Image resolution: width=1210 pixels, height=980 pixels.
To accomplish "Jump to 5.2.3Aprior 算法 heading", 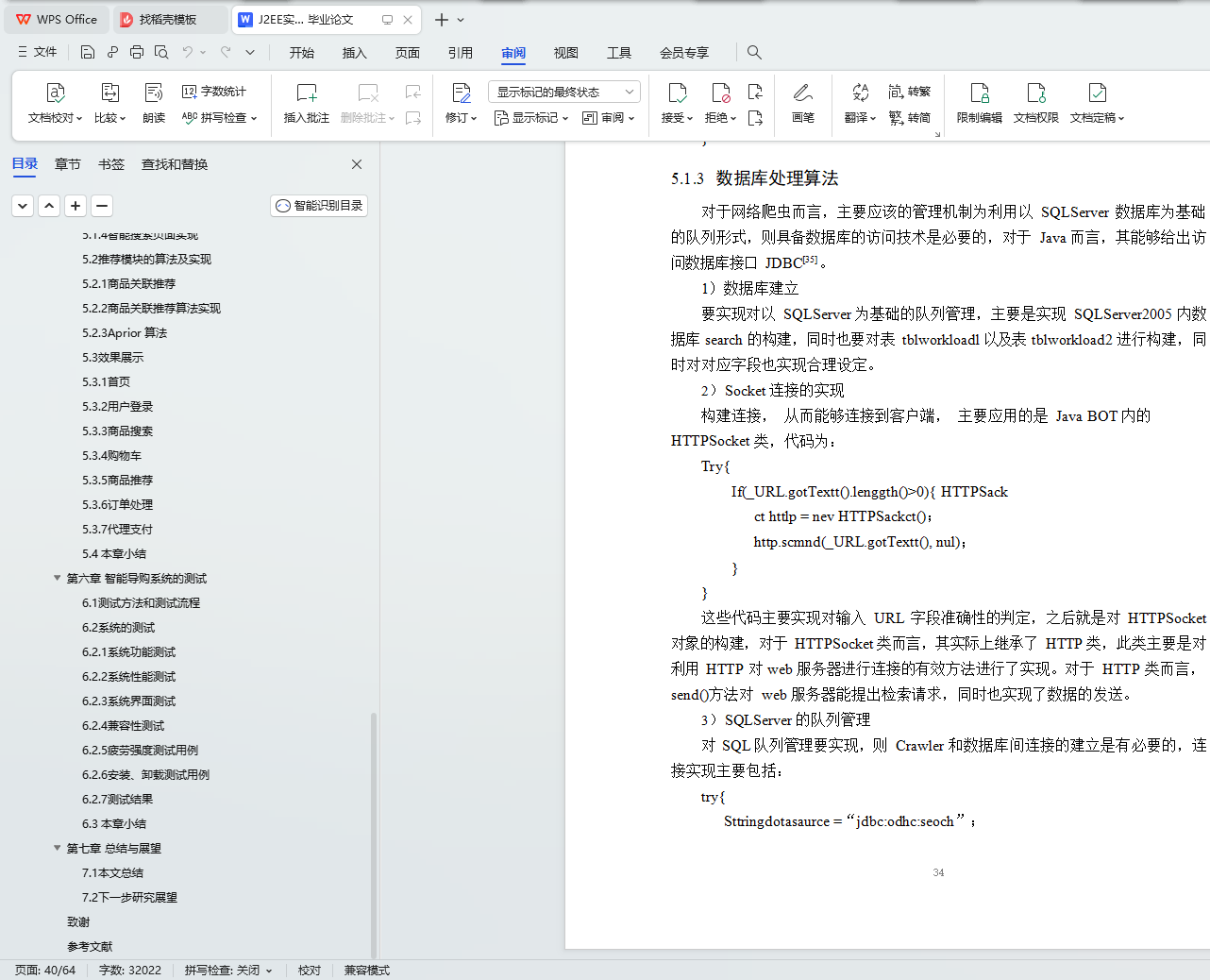I will [x=125, y=332].
